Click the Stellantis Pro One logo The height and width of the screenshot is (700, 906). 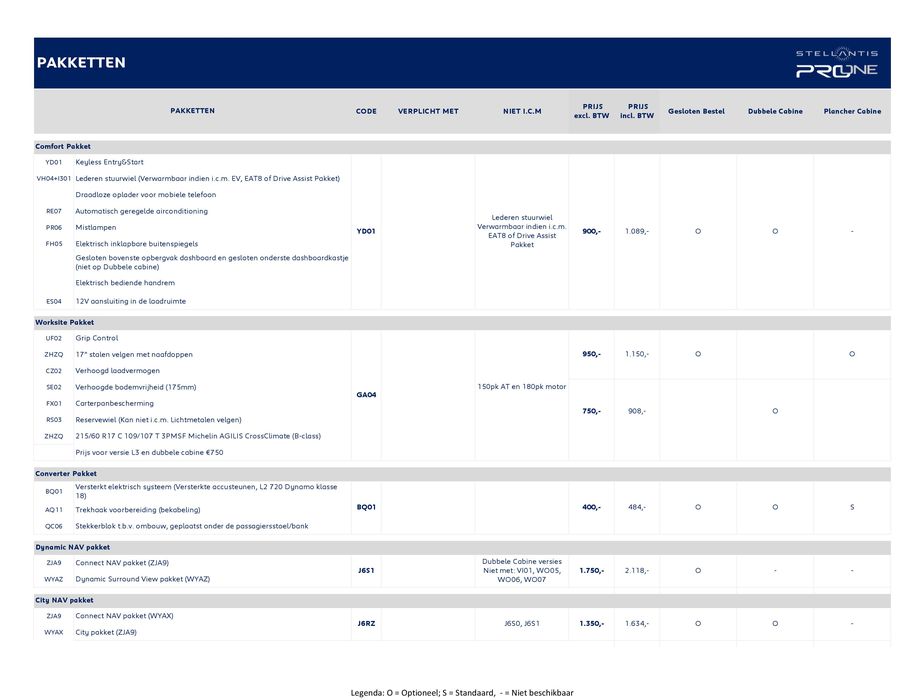[836, 63]
